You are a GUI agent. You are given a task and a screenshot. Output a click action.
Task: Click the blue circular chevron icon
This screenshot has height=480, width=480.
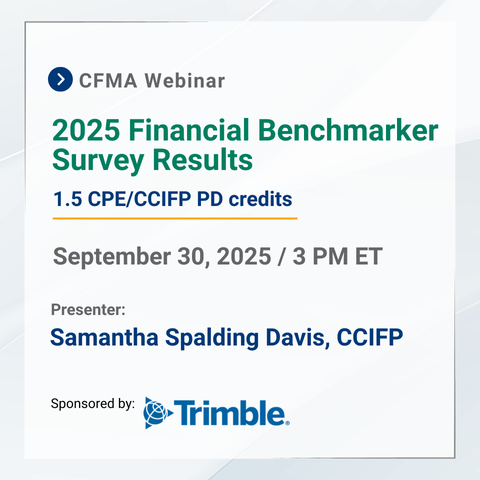click(x=60, y=79)
